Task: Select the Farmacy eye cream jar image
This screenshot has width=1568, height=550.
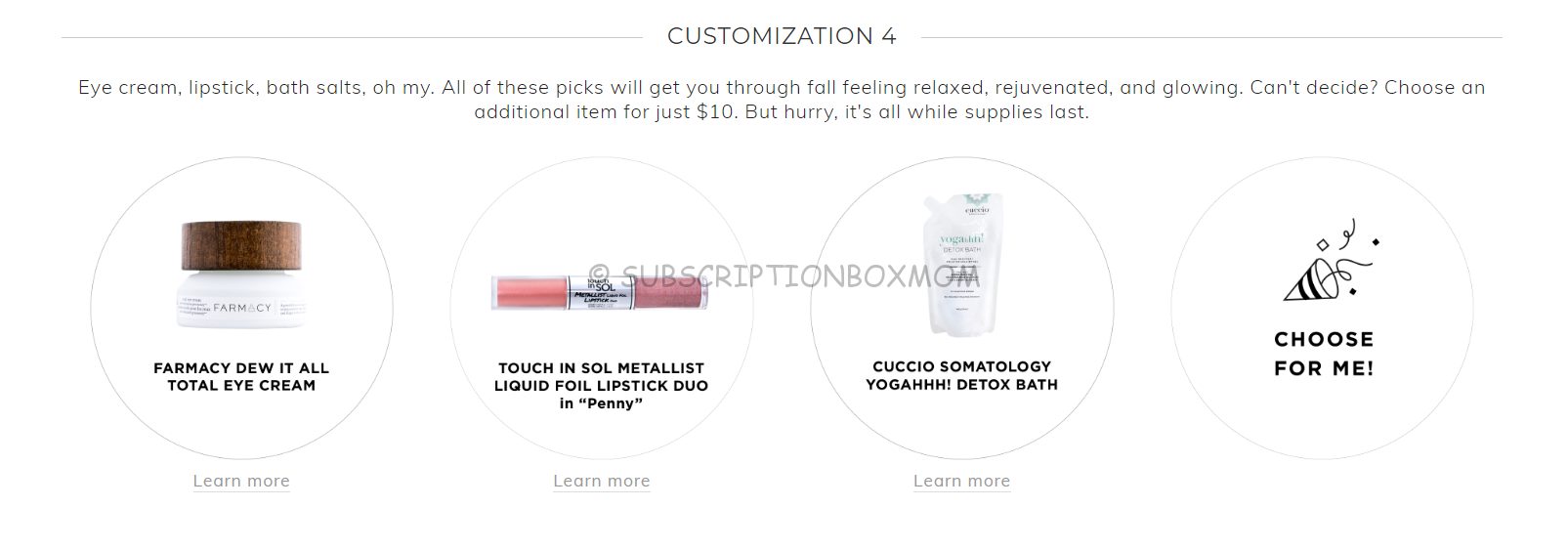Action: tap(241, 275)
